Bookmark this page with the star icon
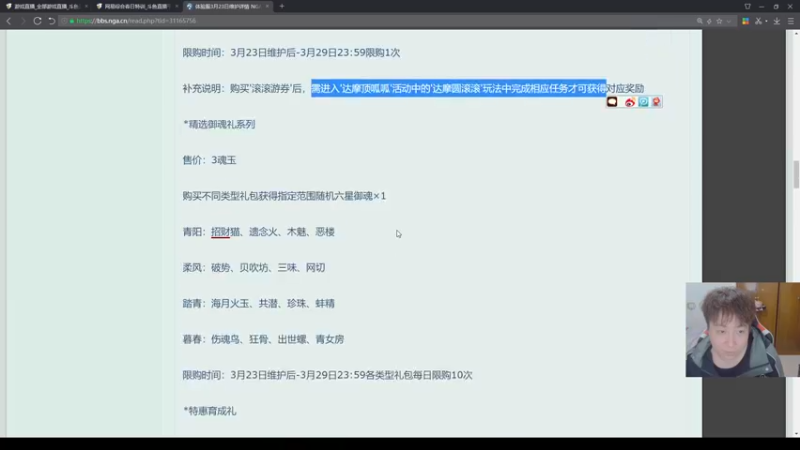800x450 pixels. pos(719,21)
